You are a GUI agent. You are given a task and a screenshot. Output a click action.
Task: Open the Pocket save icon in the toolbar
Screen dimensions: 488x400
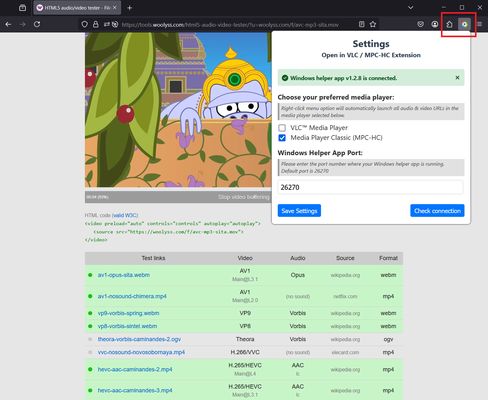point(421,24)
